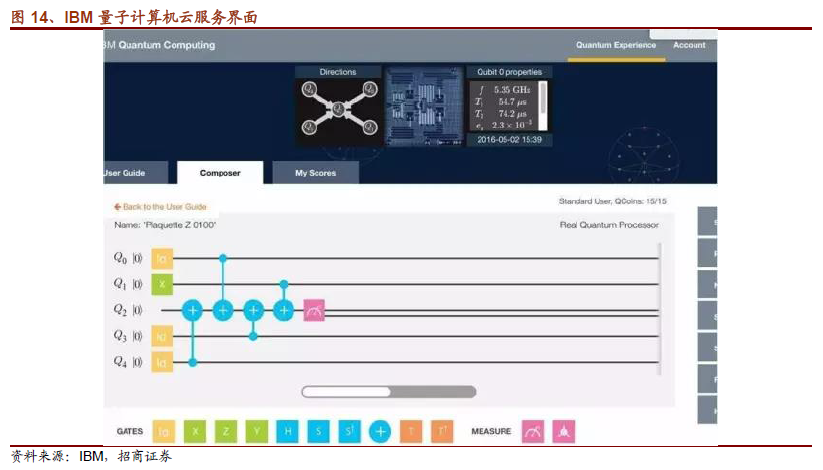This screenshot has width=823, height=470.
Task: Click the Q2 qubit label
Action: 120,310
